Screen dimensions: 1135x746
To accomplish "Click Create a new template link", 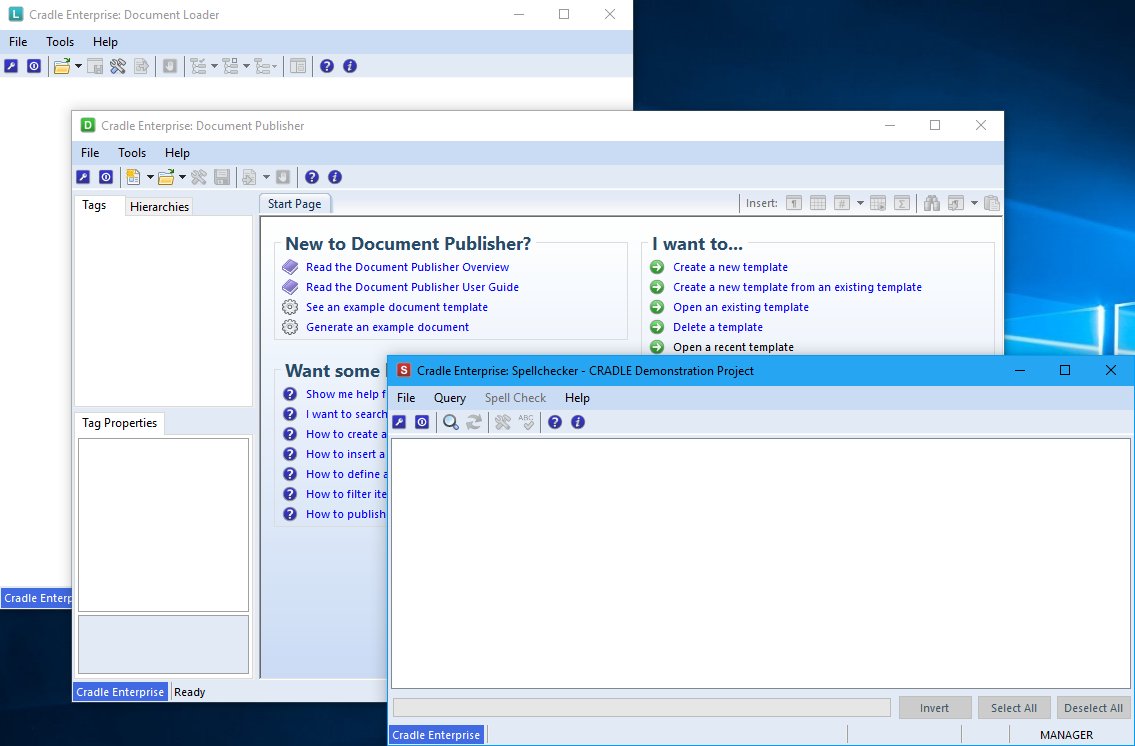I will [730, 267].
